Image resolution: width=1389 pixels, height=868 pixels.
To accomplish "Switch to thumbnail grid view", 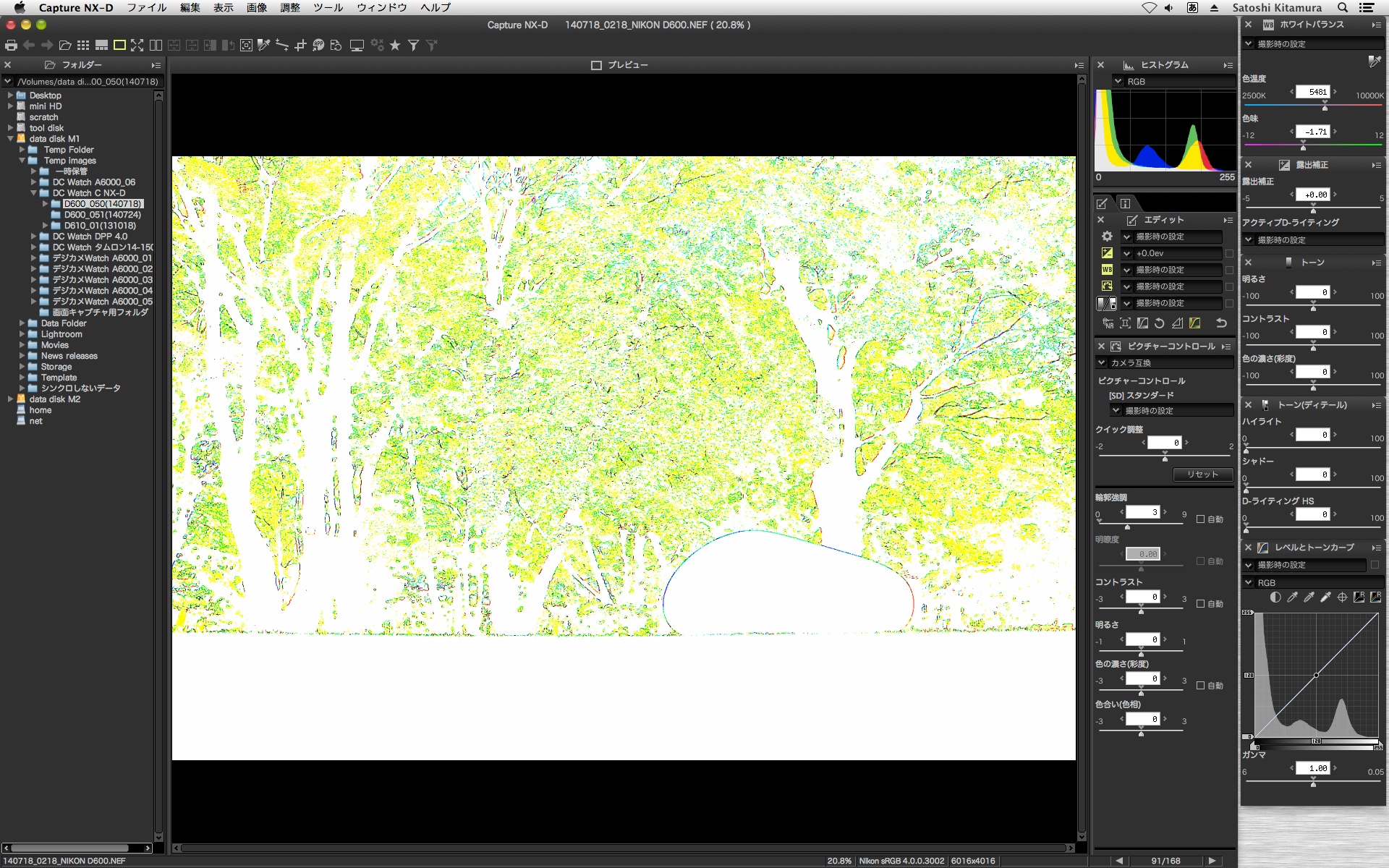I will (x=83, y=46).
